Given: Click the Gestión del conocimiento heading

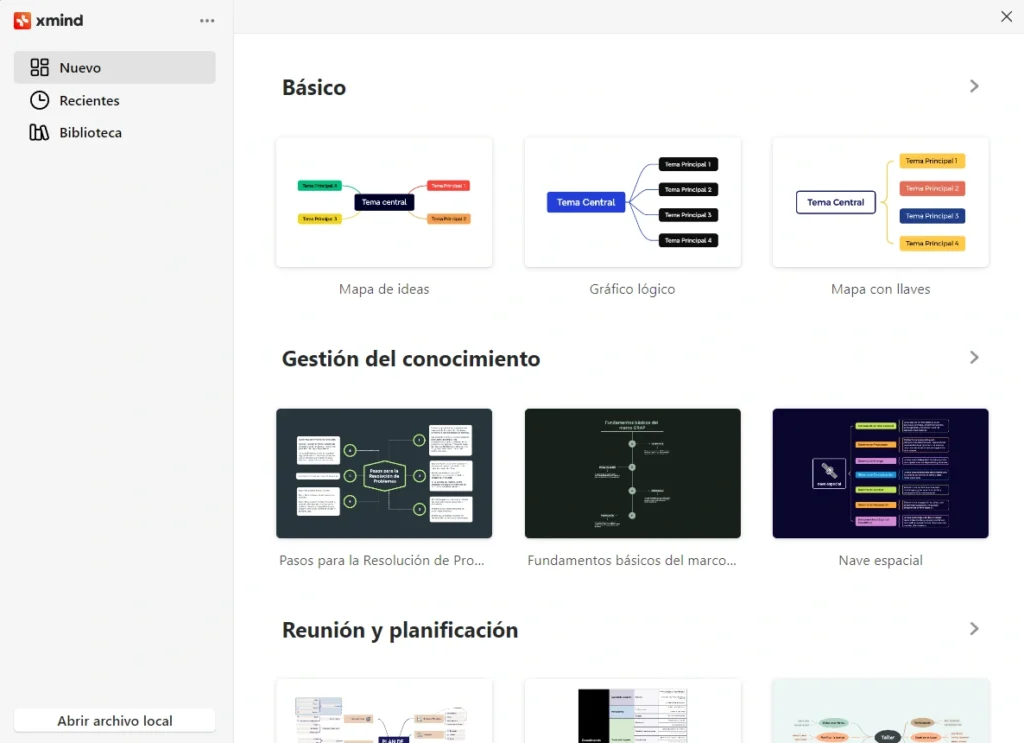Looking at the screenshot, I should [x=411, y=358].
